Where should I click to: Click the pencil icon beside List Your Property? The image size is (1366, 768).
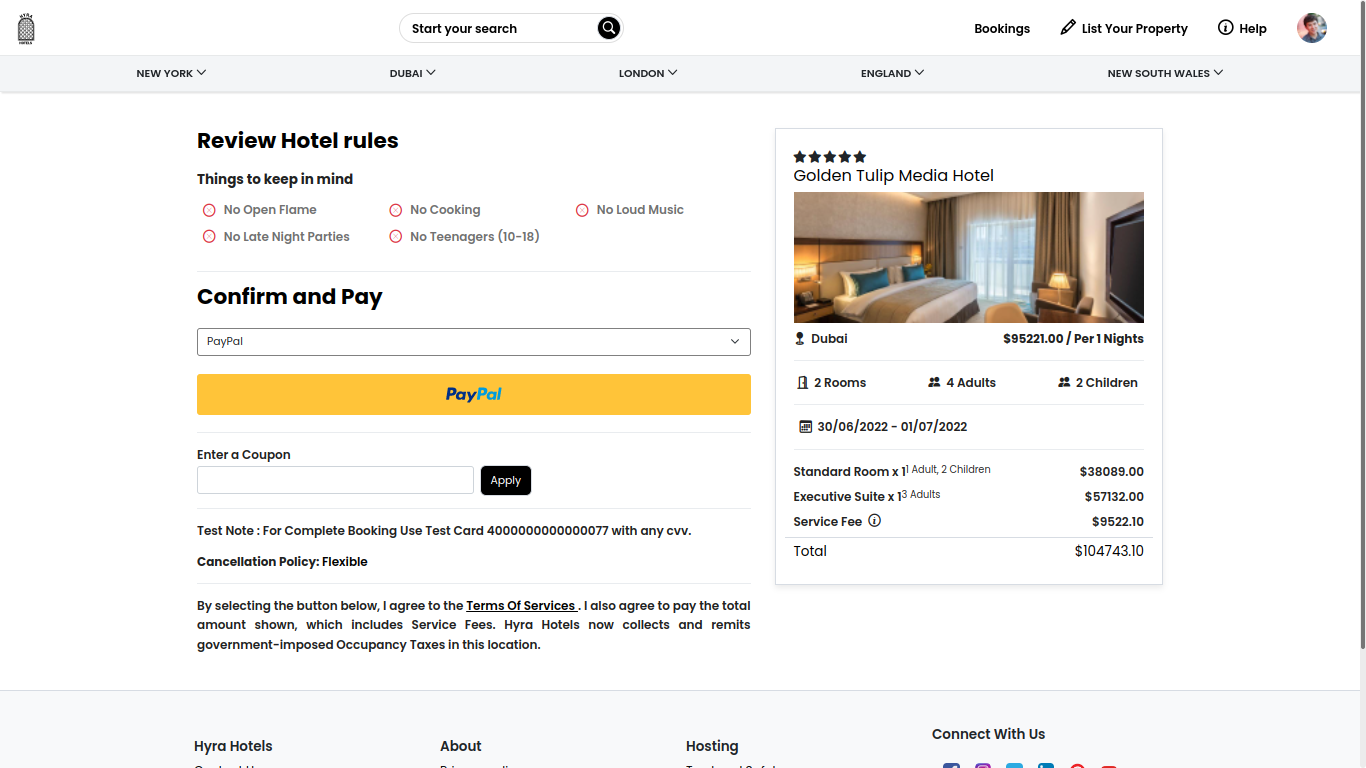coord(1066,28)
